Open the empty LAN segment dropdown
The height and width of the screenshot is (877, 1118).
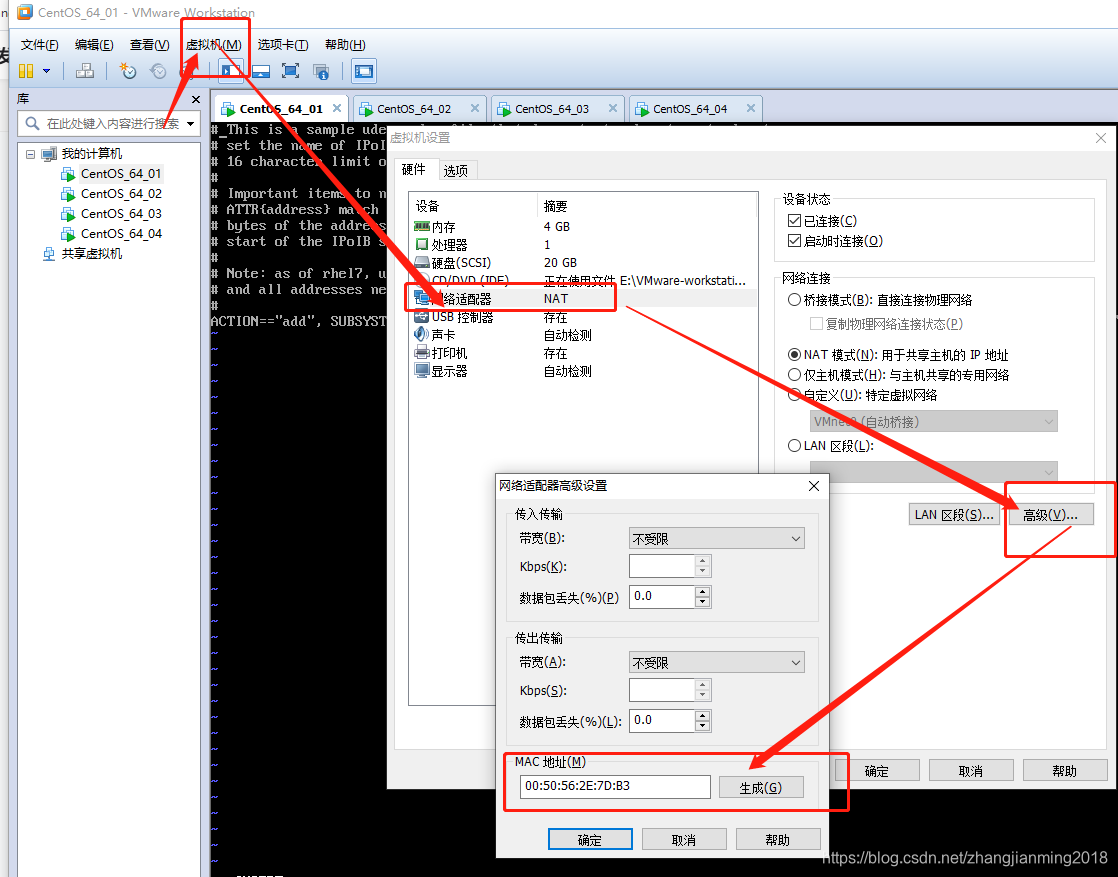point(933,472)
